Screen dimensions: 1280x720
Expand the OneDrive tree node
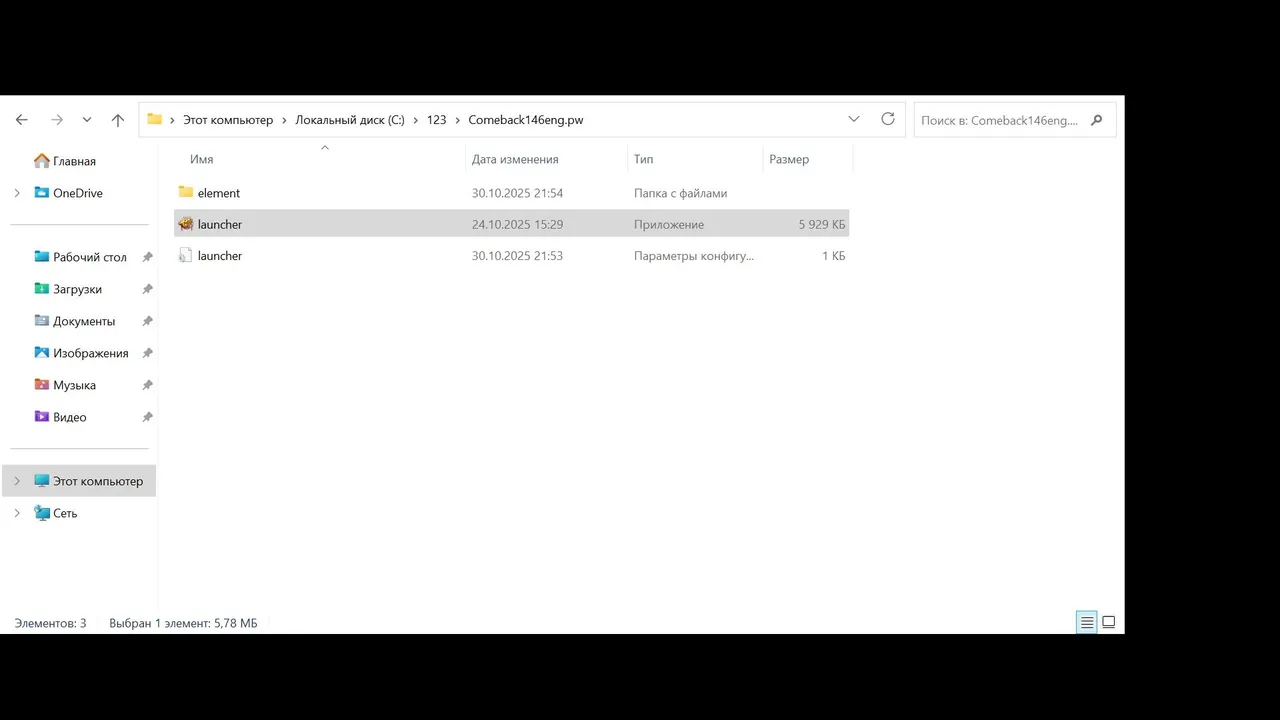[x=17, y=193]
